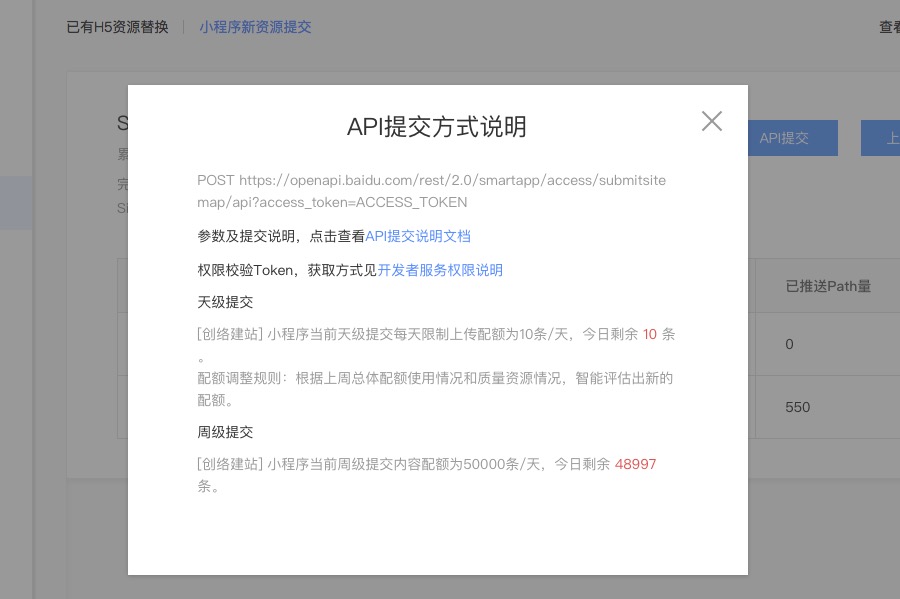
Task: Click the 已推送Path量 column header
Action: 829,286
